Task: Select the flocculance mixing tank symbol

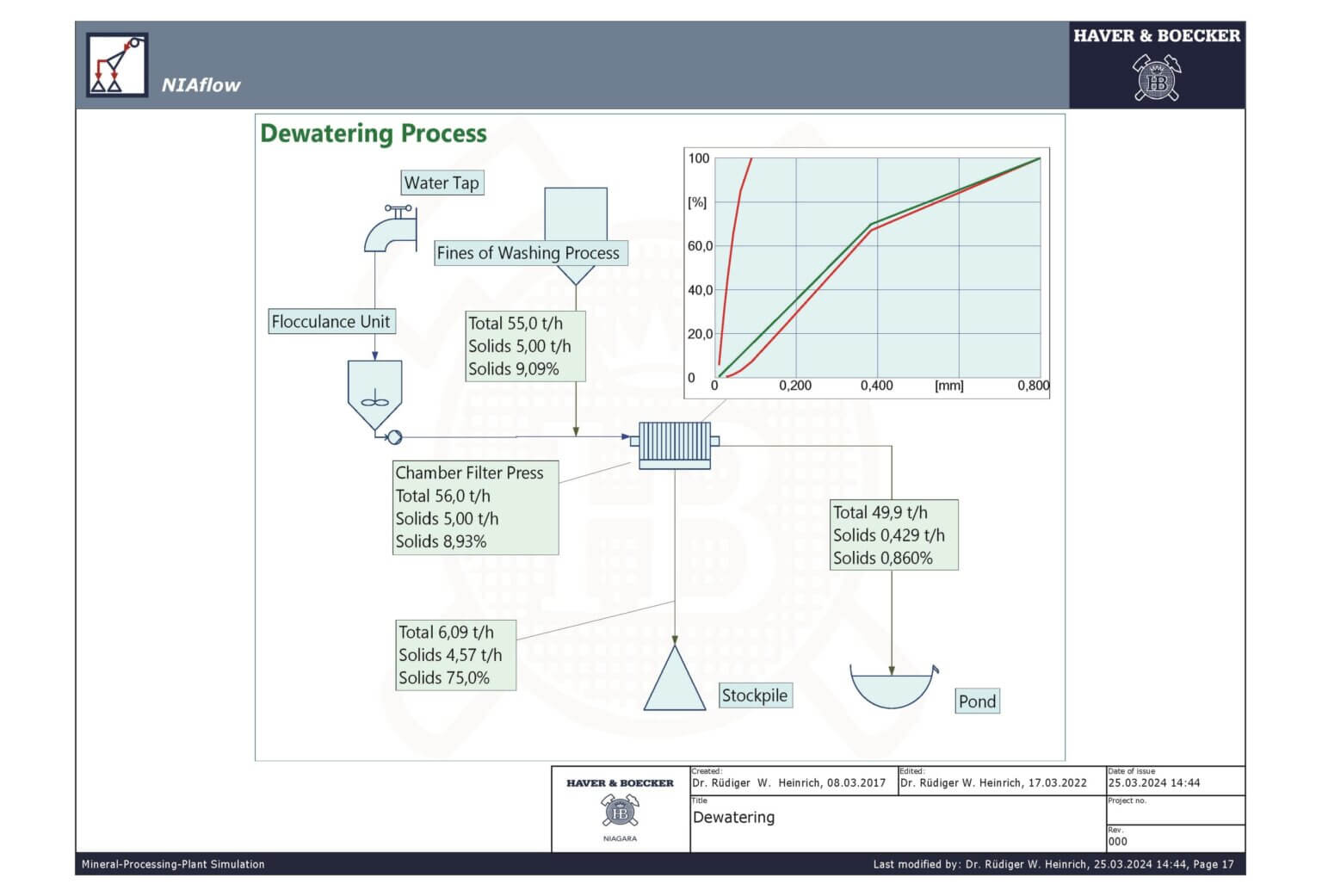Action: (x=374, y=395)
